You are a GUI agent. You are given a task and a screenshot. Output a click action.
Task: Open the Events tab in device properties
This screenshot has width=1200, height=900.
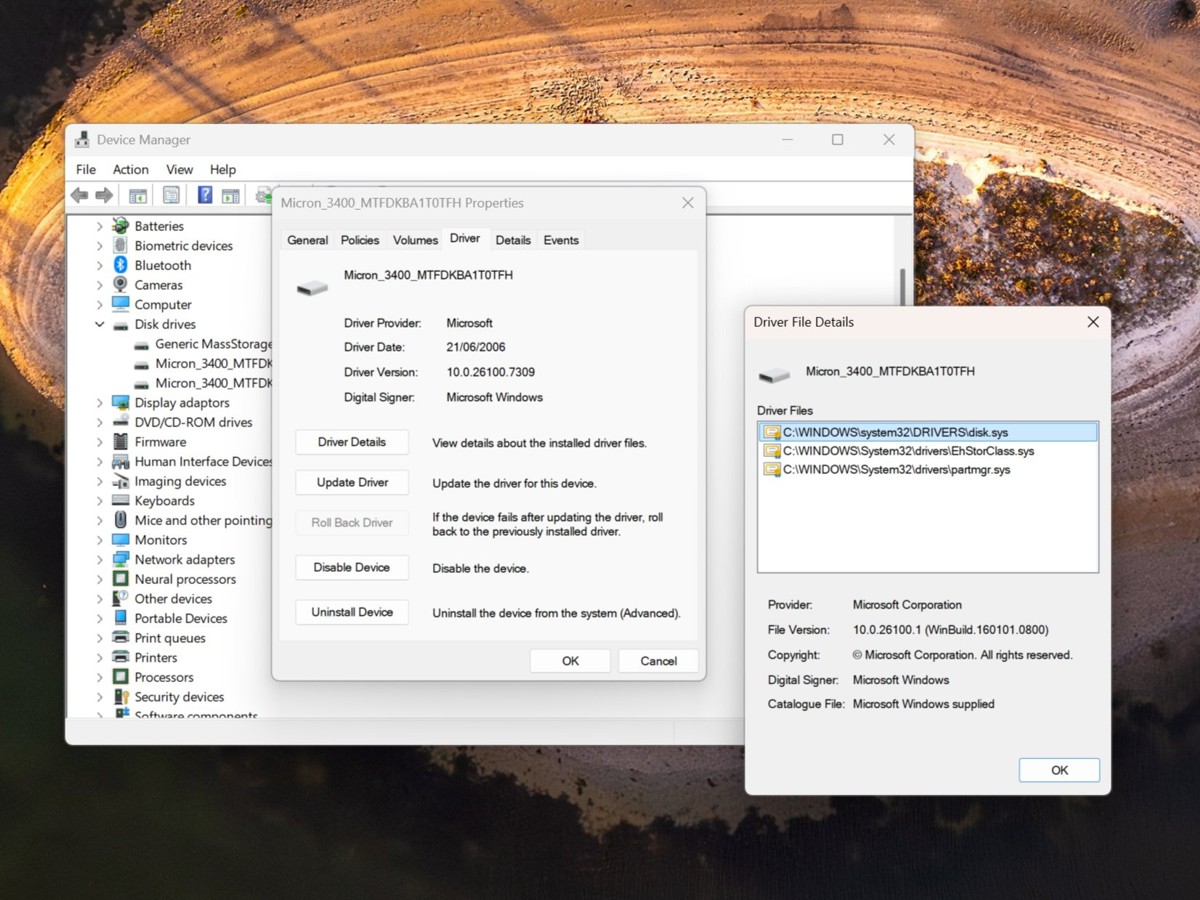[560, 239]
